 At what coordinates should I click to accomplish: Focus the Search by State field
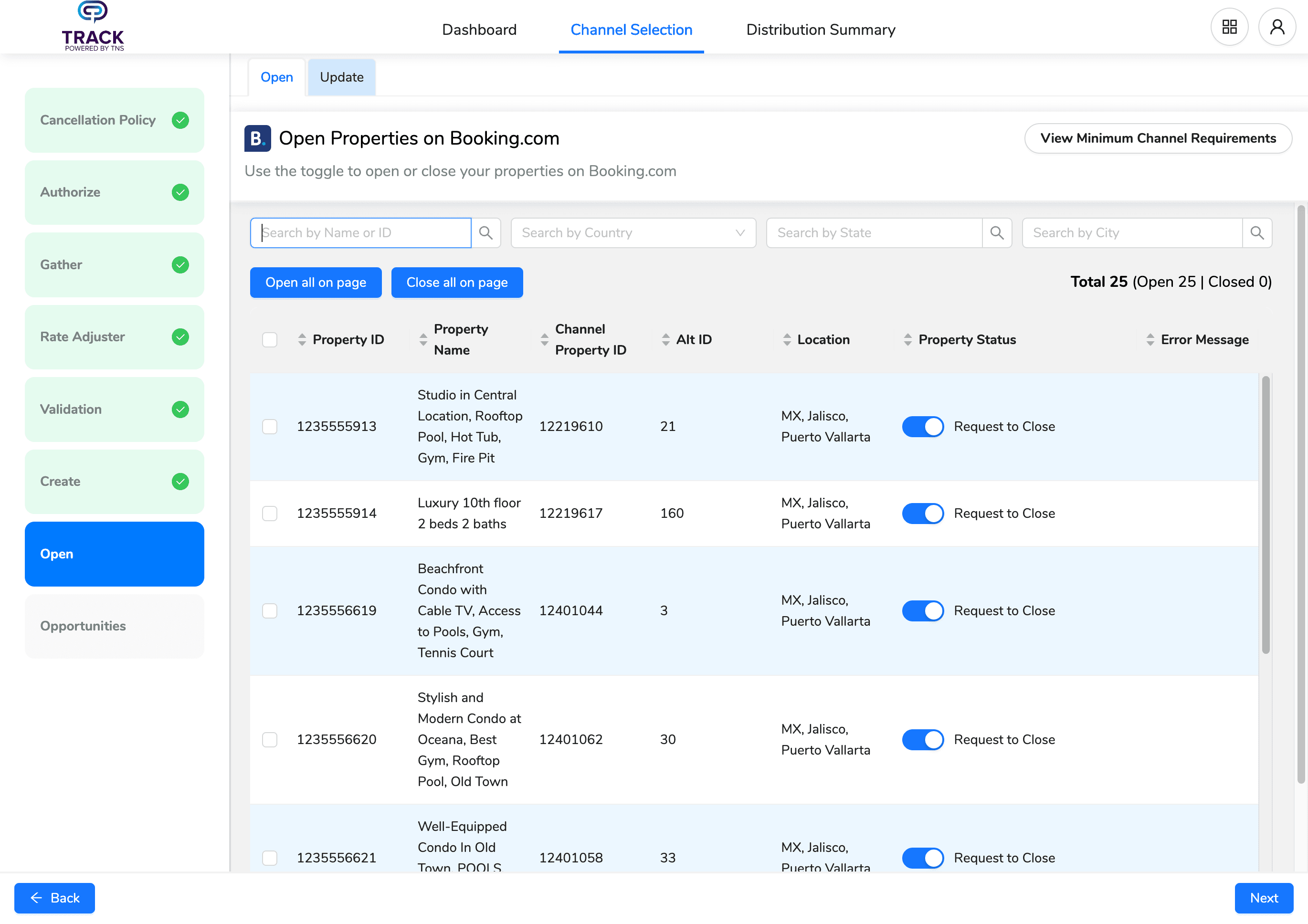click(875, 233)
